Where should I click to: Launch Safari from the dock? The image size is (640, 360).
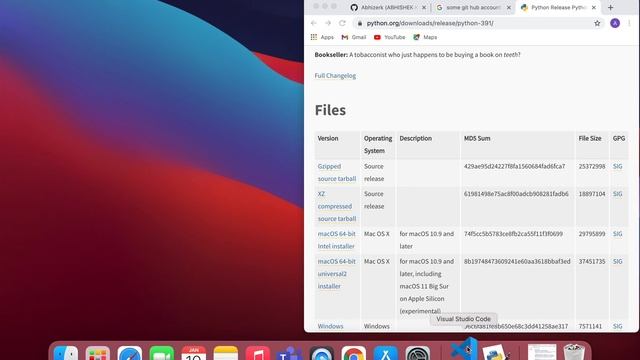[x=130, y=353]
